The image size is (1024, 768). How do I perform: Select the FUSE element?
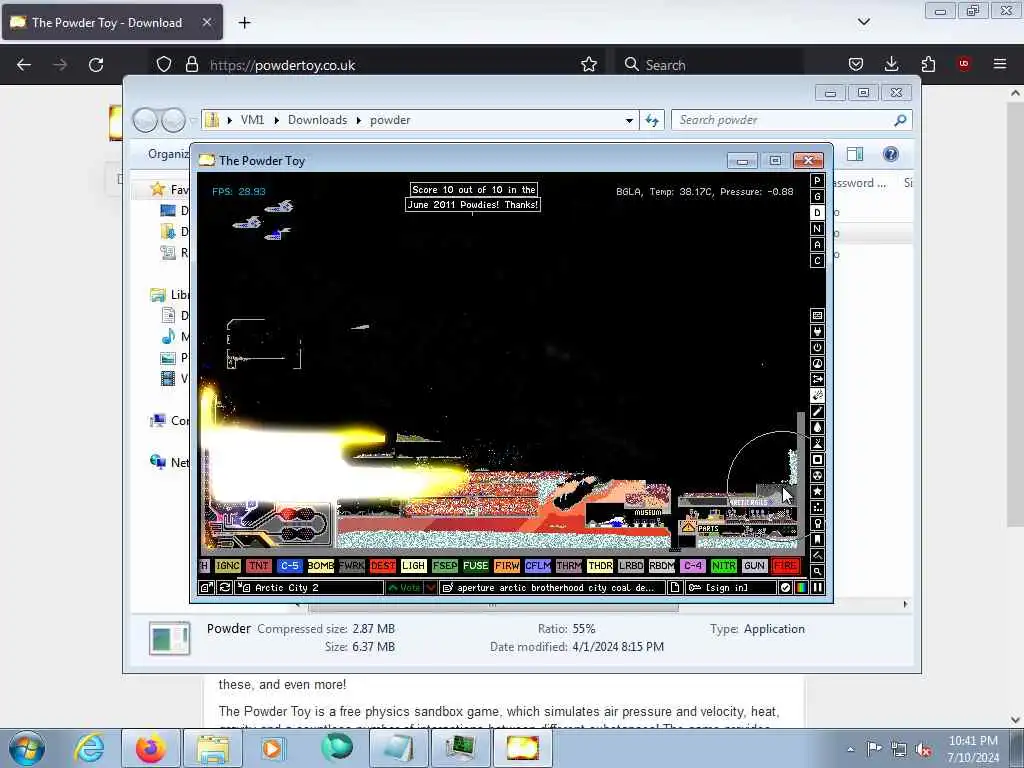tap(476, 566)
